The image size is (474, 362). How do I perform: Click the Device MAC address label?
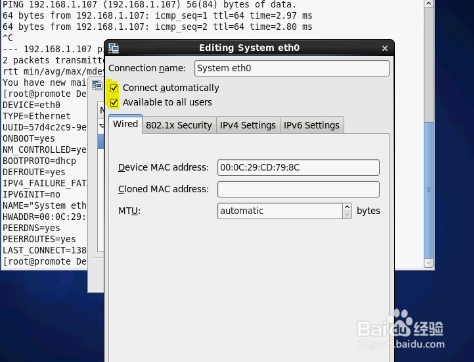pos(163,167)
